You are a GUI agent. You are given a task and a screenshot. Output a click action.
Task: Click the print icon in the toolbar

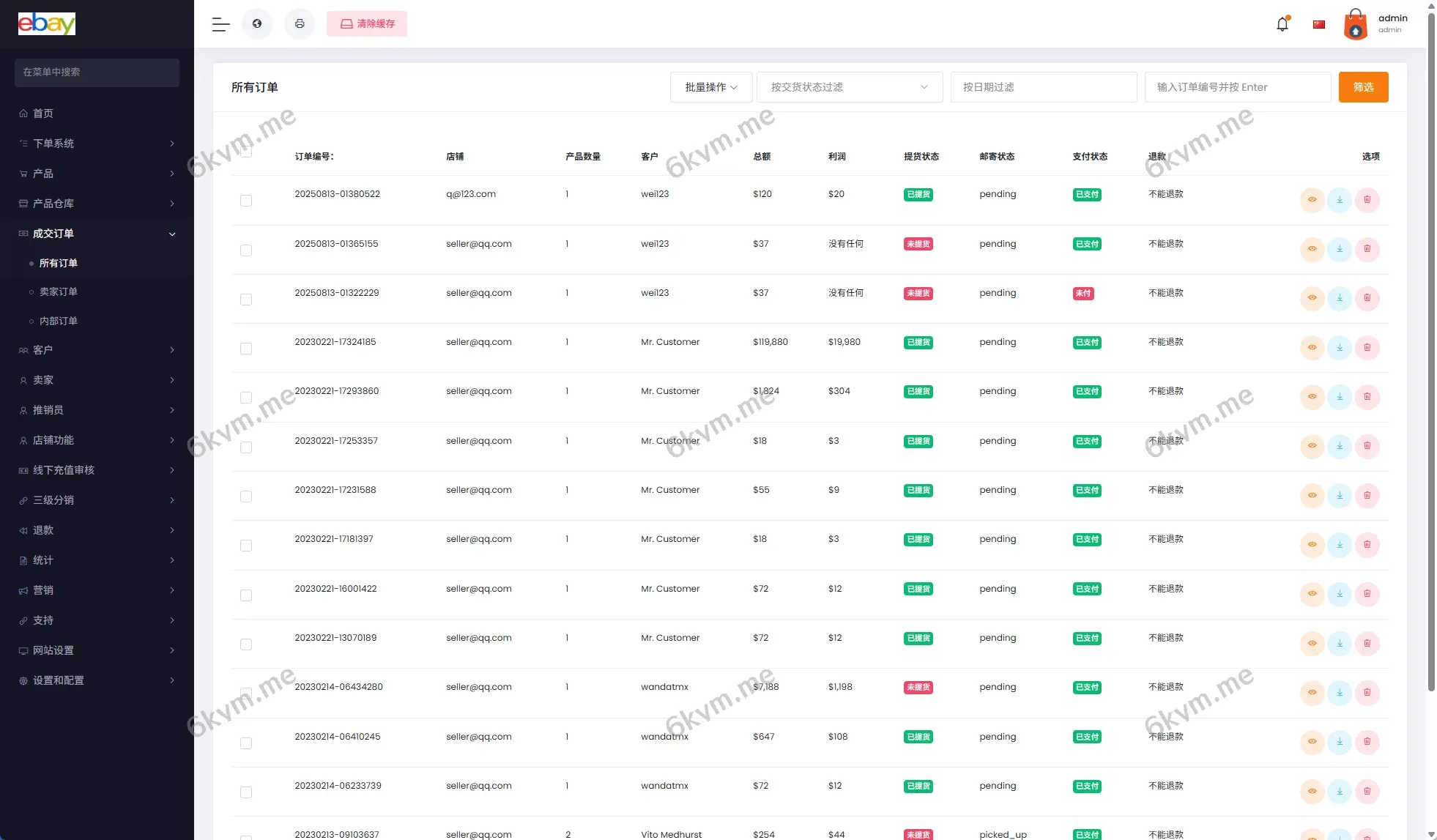pyautogui.click(x=299, y=23)
